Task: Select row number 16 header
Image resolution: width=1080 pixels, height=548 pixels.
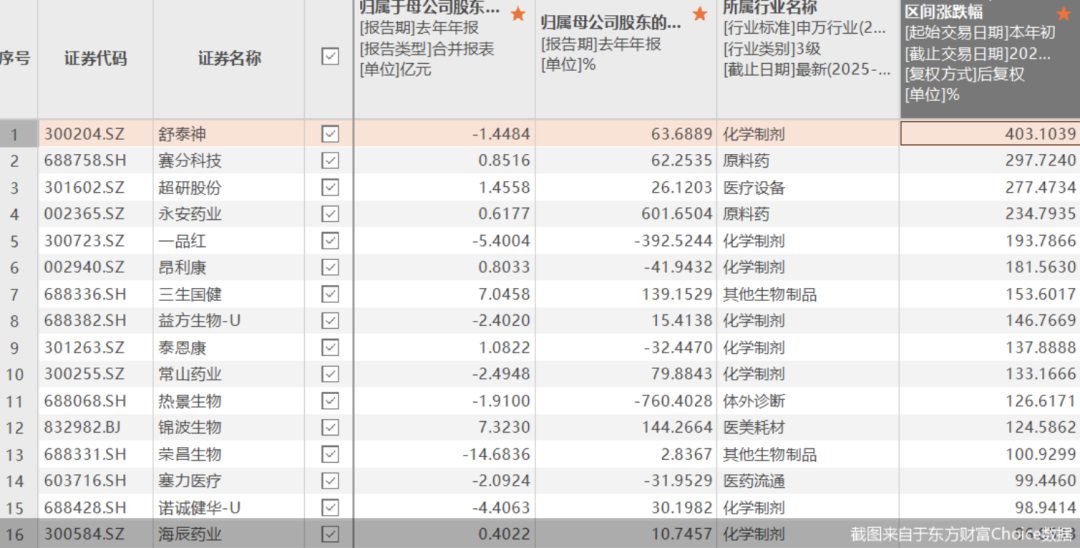Action: [15, 534]
